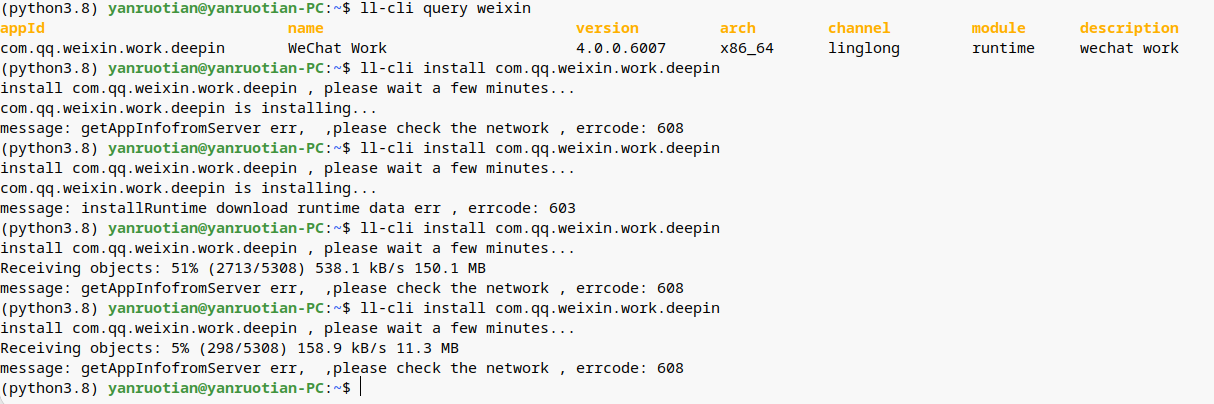Click the lowercase wechat work description value
The image size is (1214, 404).
(x=1129, y=48)
